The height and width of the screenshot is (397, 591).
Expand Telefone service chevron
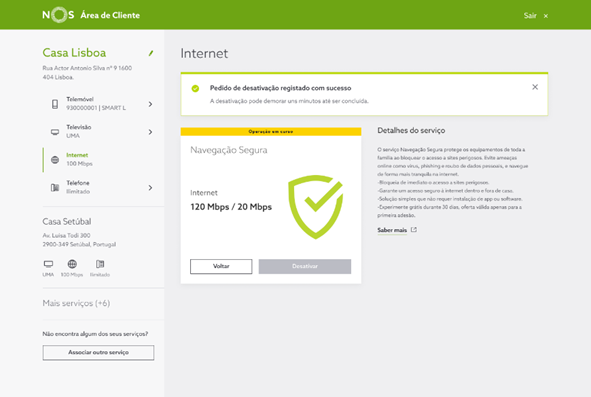[150, 188]
